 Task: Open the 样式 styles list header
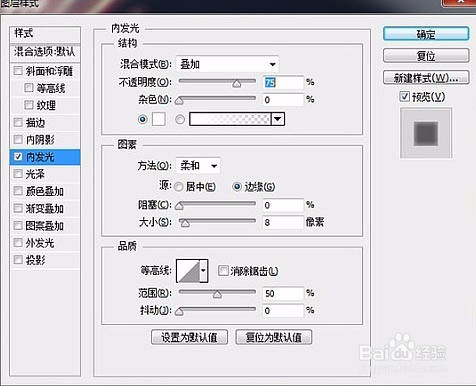tap(45, 34)
